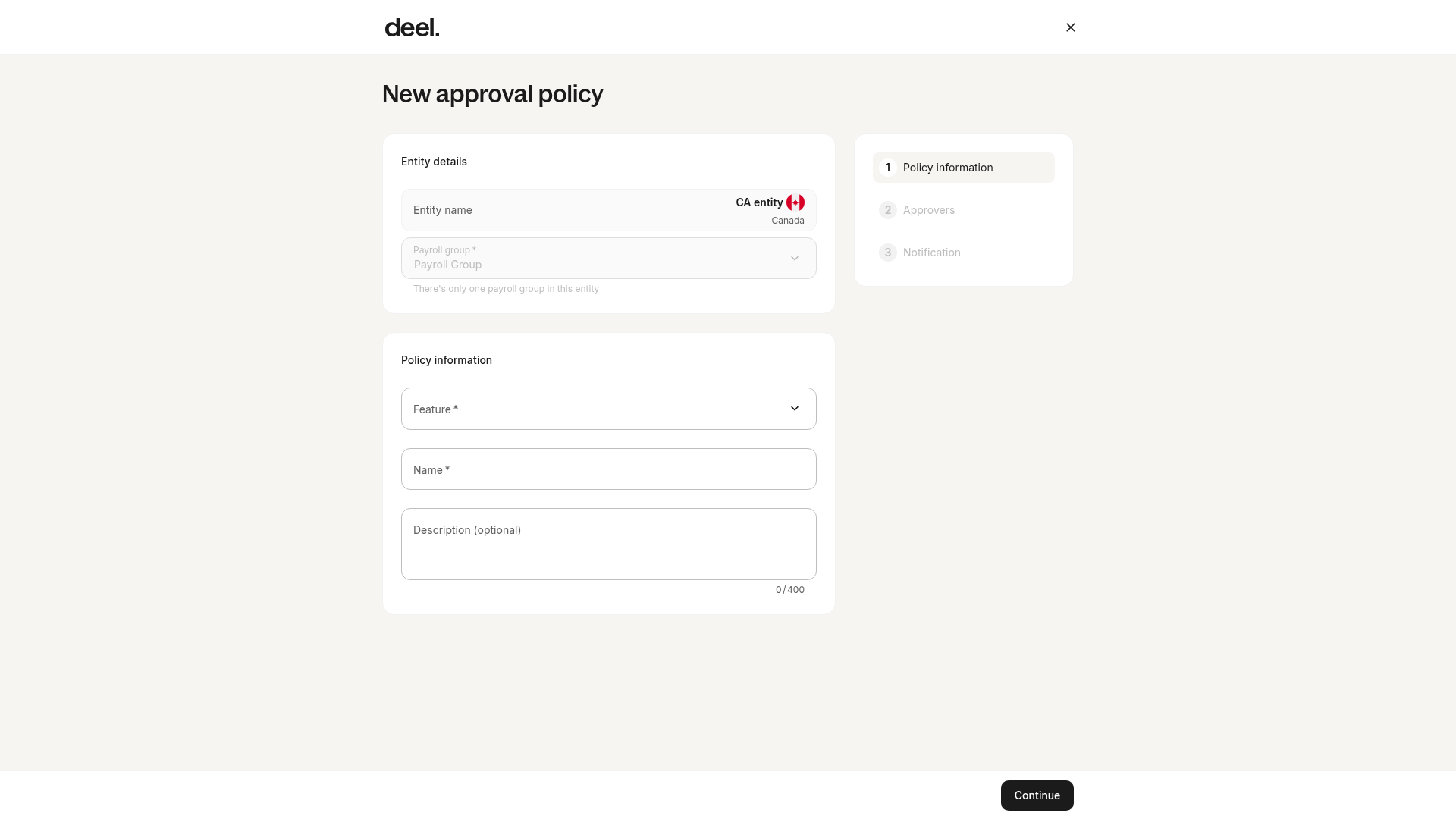Image resolution: width=1456 pixels, height=819 pixels.
Task: Click the step 1 number badge
Action: [887, 168]
